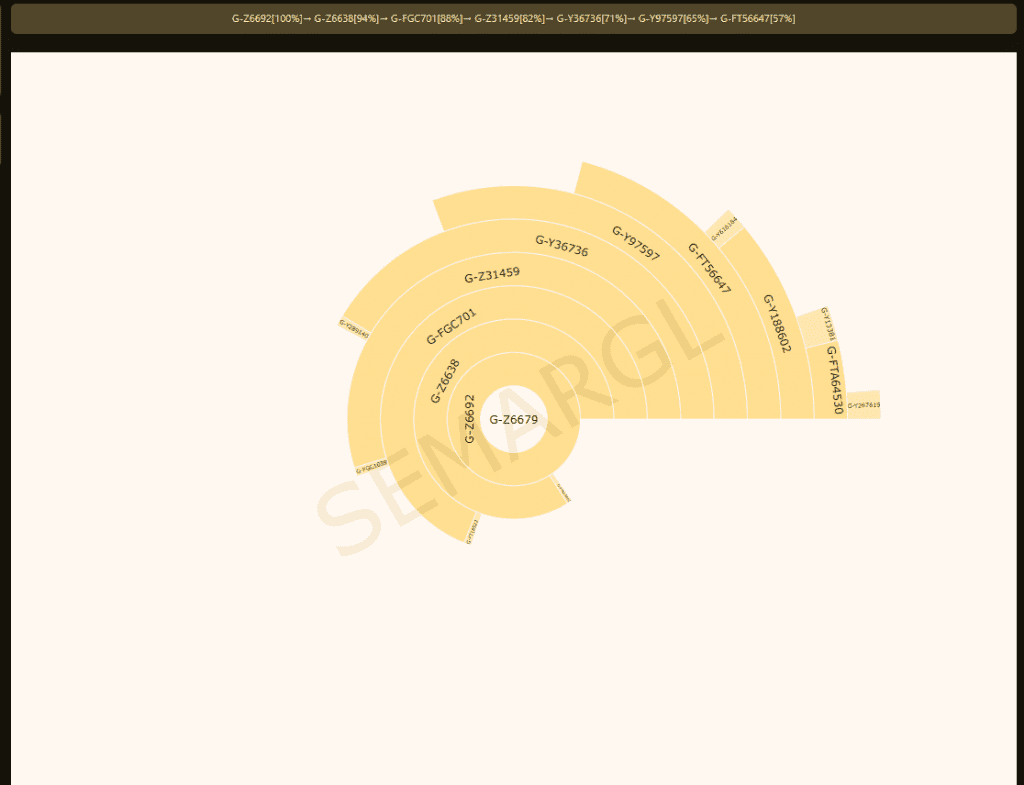Click the G-Z6692 innermost ring segment
The width and height of the screenshot is (1024, 785).
coord(468,415)
